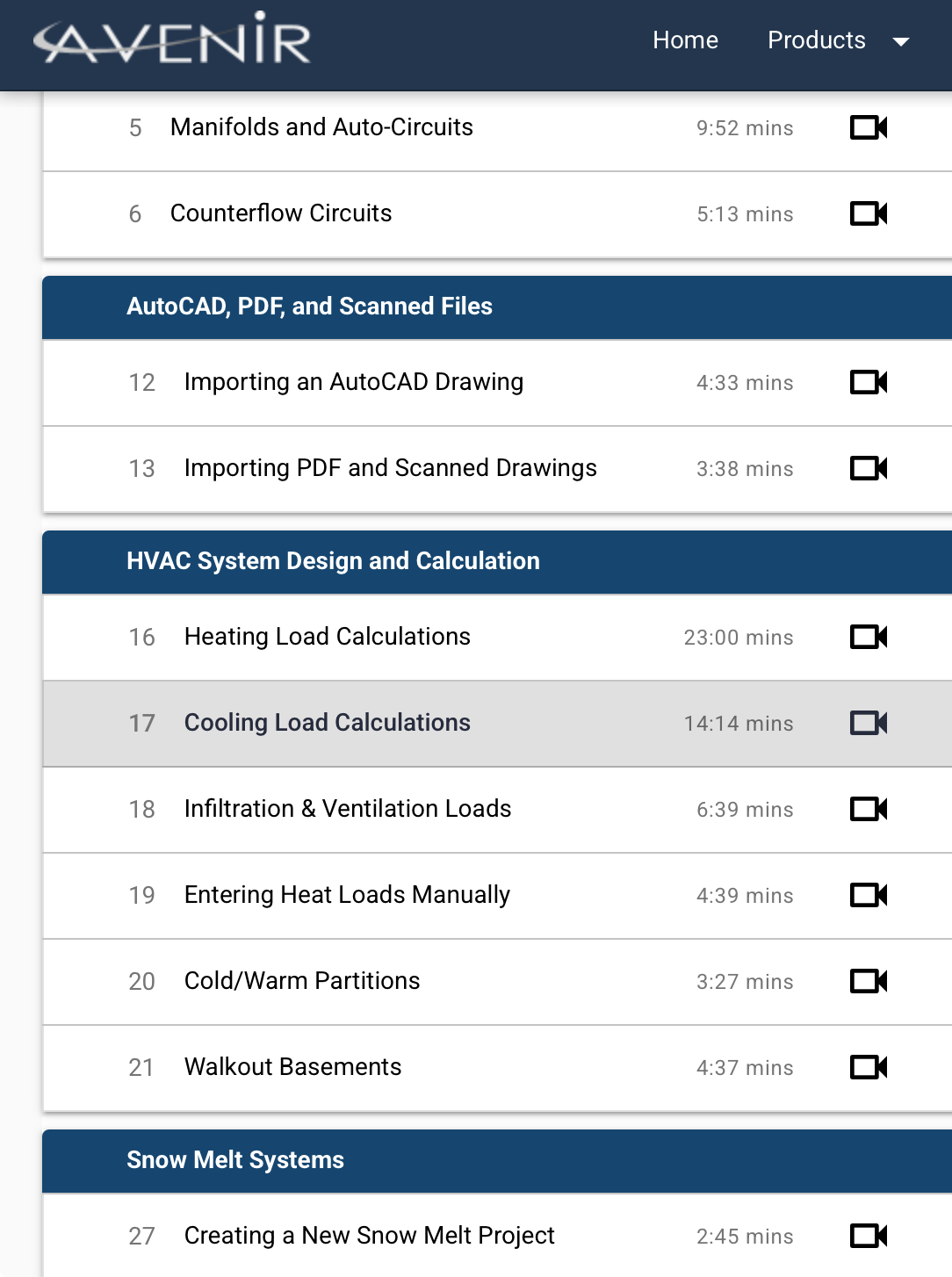This screenshot has width=952, height=1277.
Task: Open video icon for Manifolds and Auto-Circuits
Action: [x=869, y=127]
